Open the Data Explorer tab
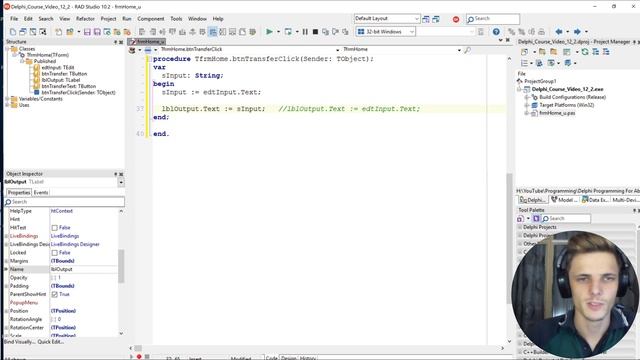 tap(595, 200)
